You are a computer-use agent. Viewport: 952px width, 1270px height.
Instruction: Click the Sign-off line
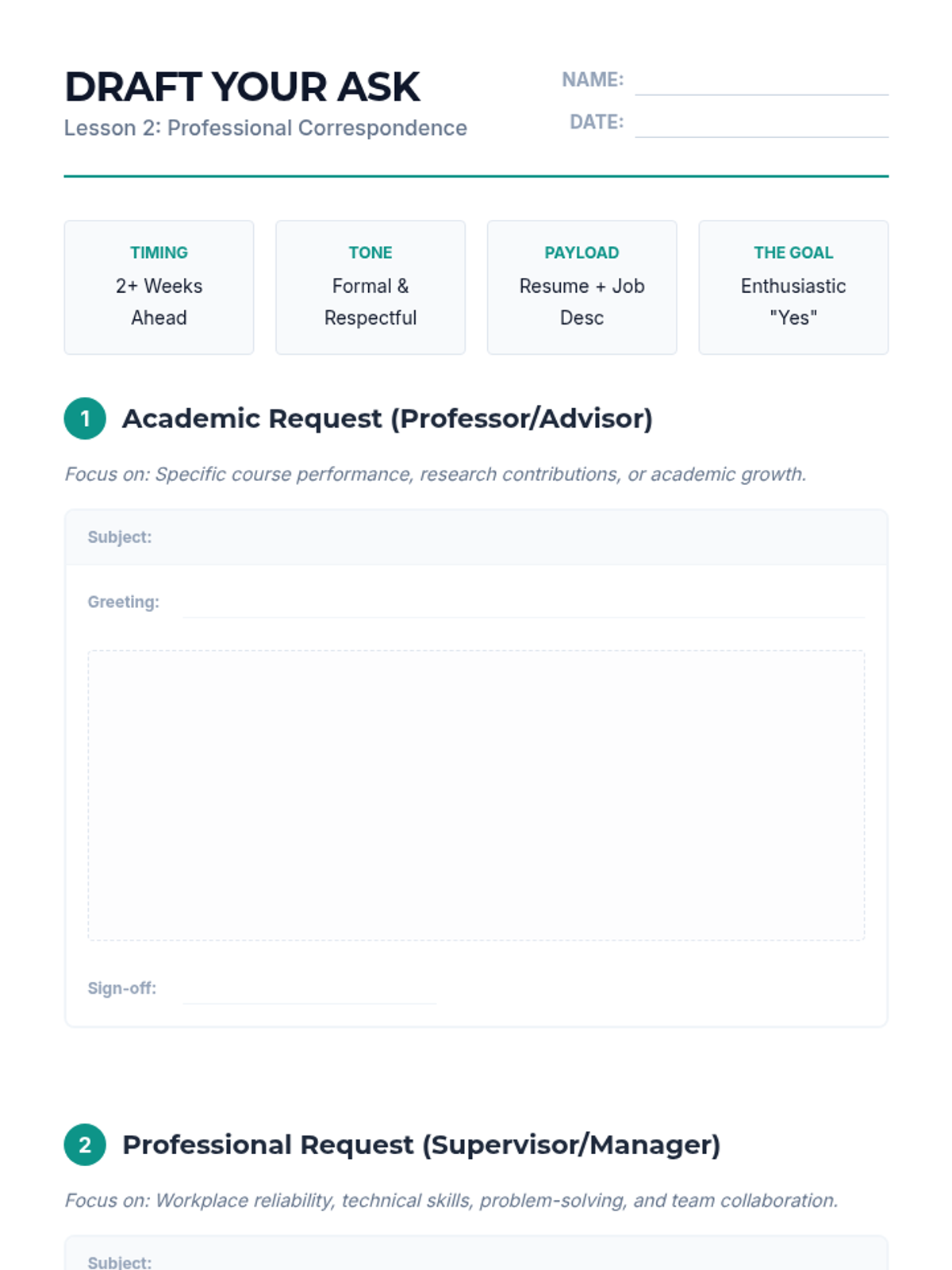tap(309, 989)
